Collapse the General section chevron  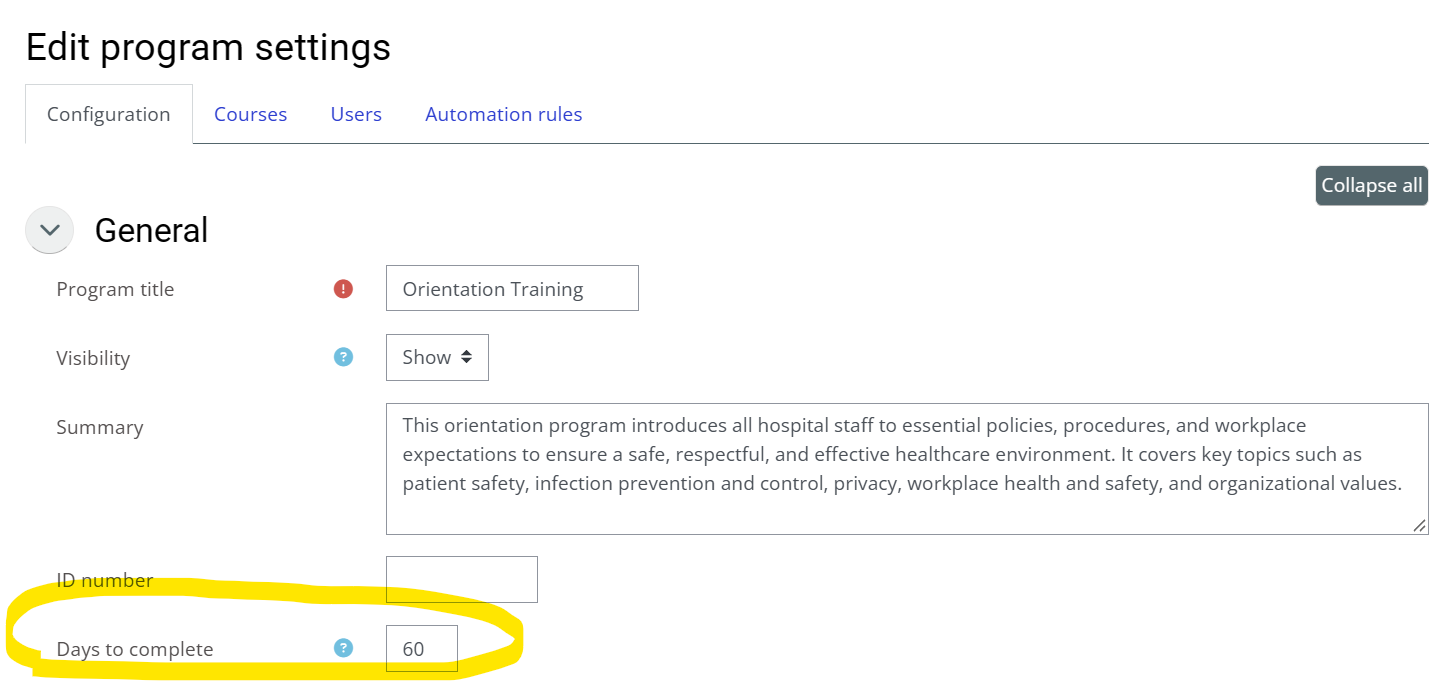50,230
